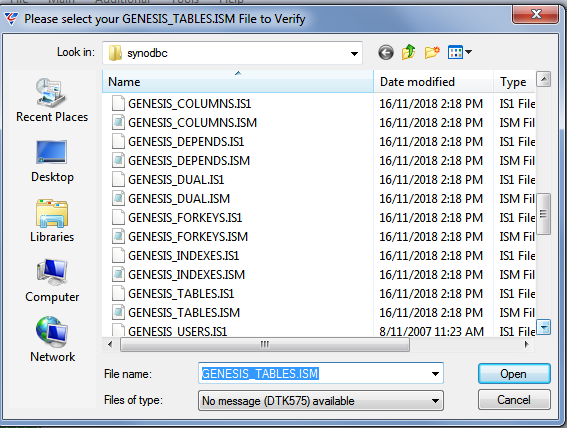Screen dimensions: 567x428
Task: Click the GENESIS_DUAL.ISM file icon
Action: point(118,198)
